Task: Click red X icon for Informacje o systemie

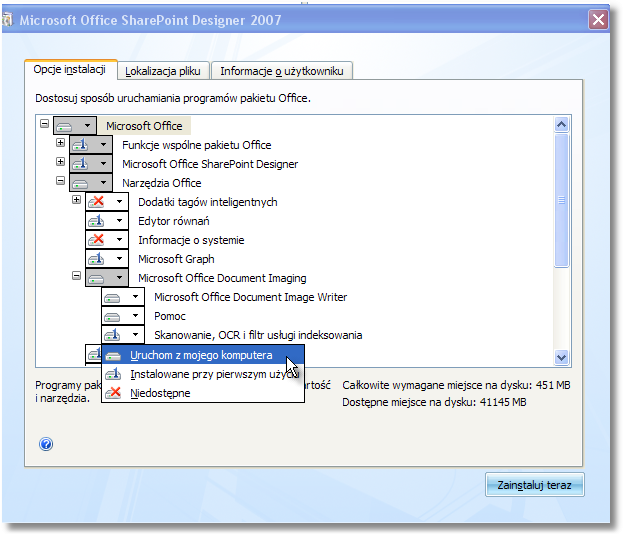Action: coord(96,240)
